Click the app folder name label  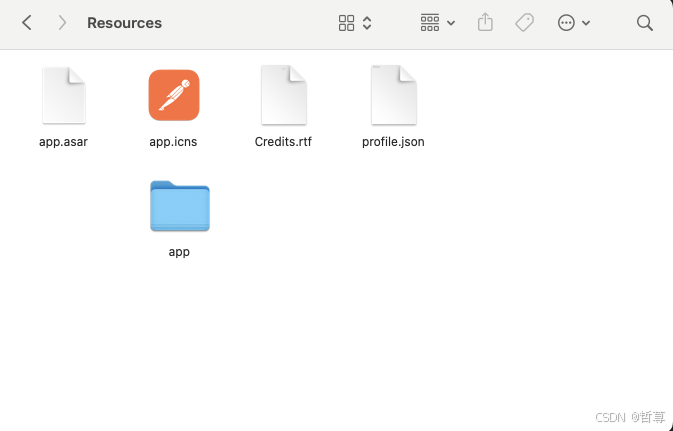tap(179, 252)
